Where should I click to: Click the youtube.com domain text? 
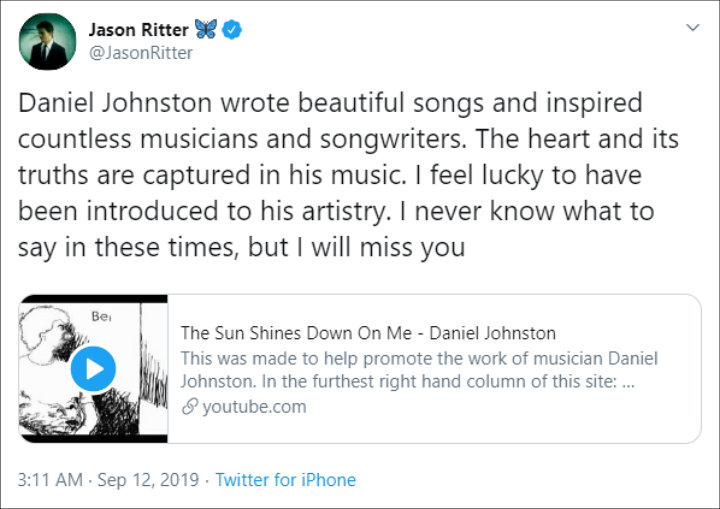click(254, 407)
